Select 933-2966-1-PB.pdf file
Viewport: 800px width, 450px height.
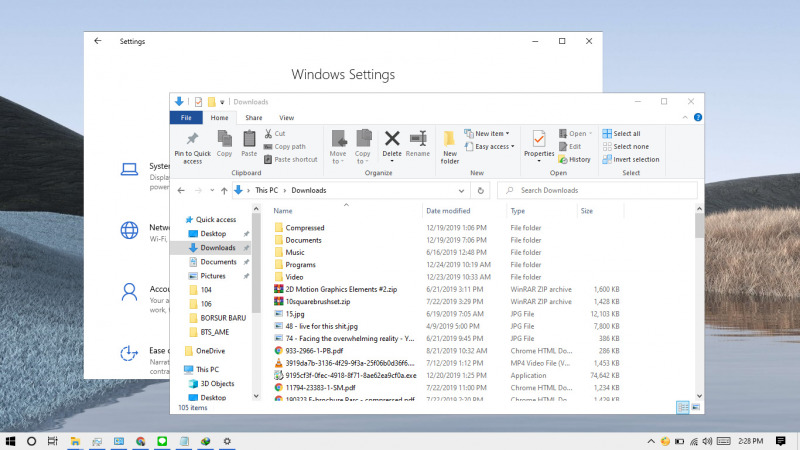tap(314, 351)
